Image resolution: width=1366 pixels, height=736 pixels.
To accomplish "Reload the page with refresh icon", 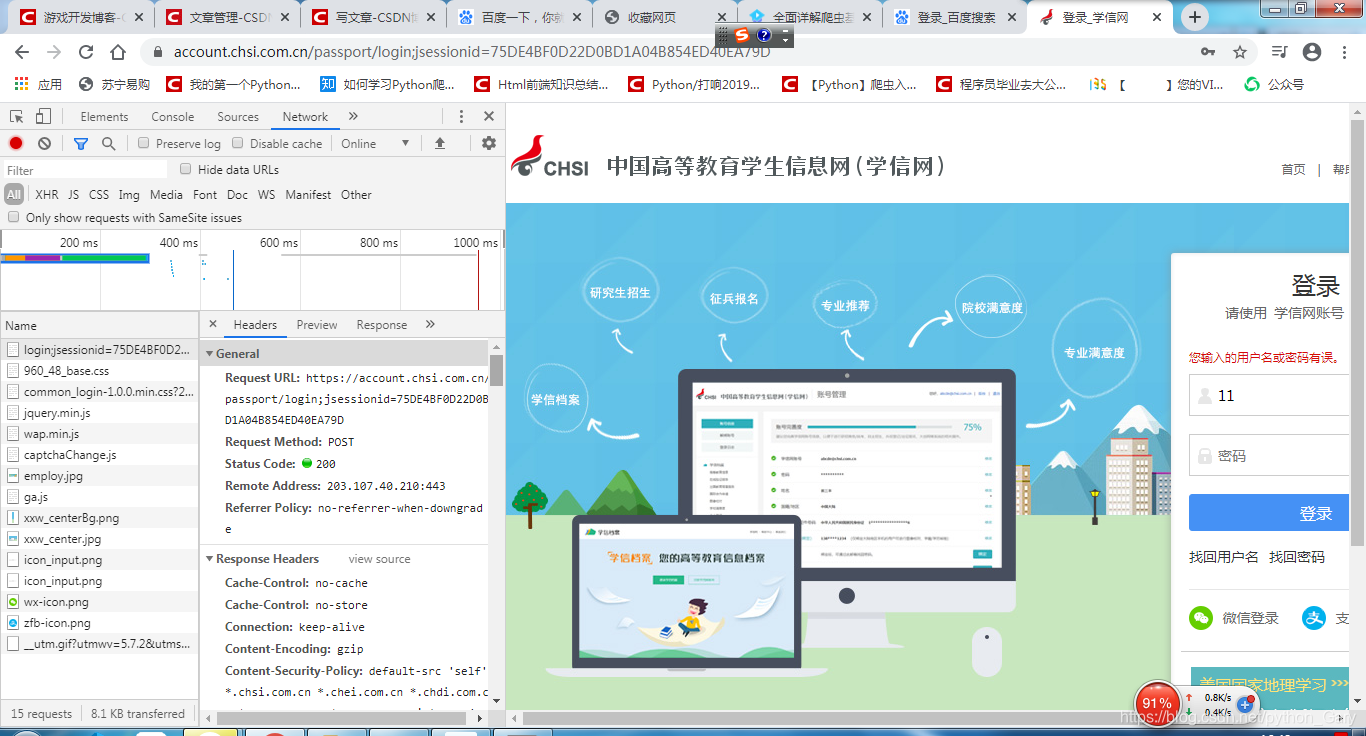I will click(86, 52).
